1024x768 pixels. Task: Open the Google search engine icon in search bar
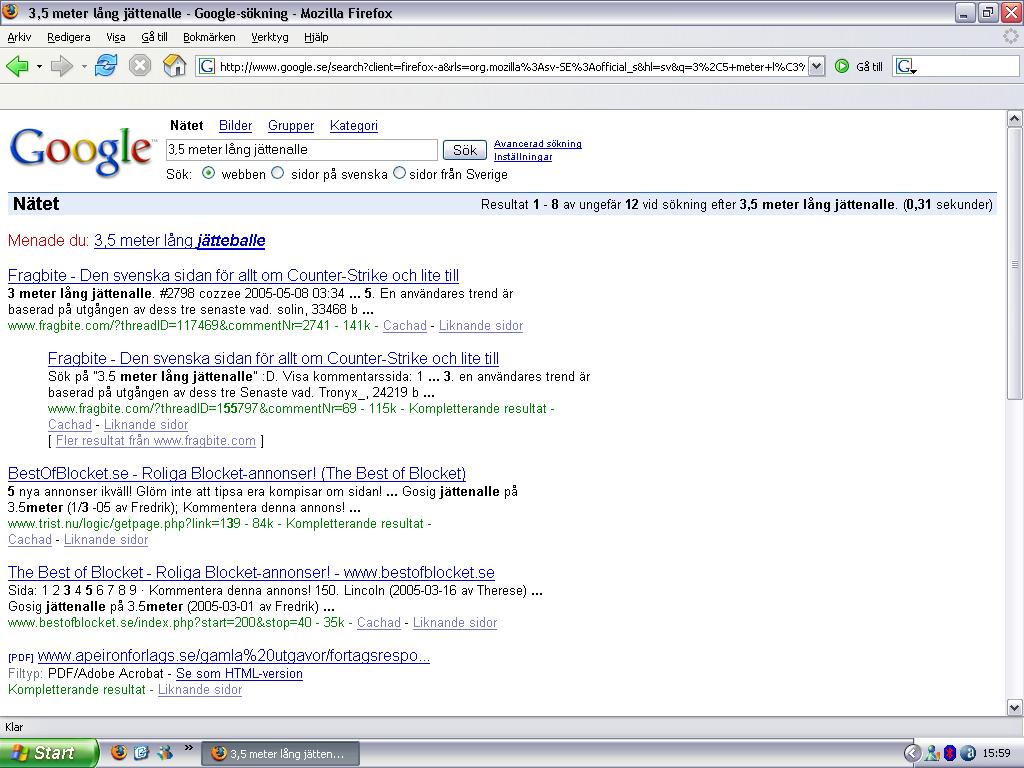(905, 66)
